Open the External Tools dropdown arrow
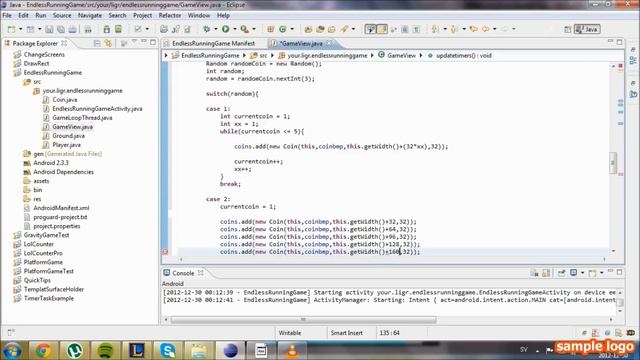This screenshot has height=360, width=640. pyautogui.click(x=254, y=29)
